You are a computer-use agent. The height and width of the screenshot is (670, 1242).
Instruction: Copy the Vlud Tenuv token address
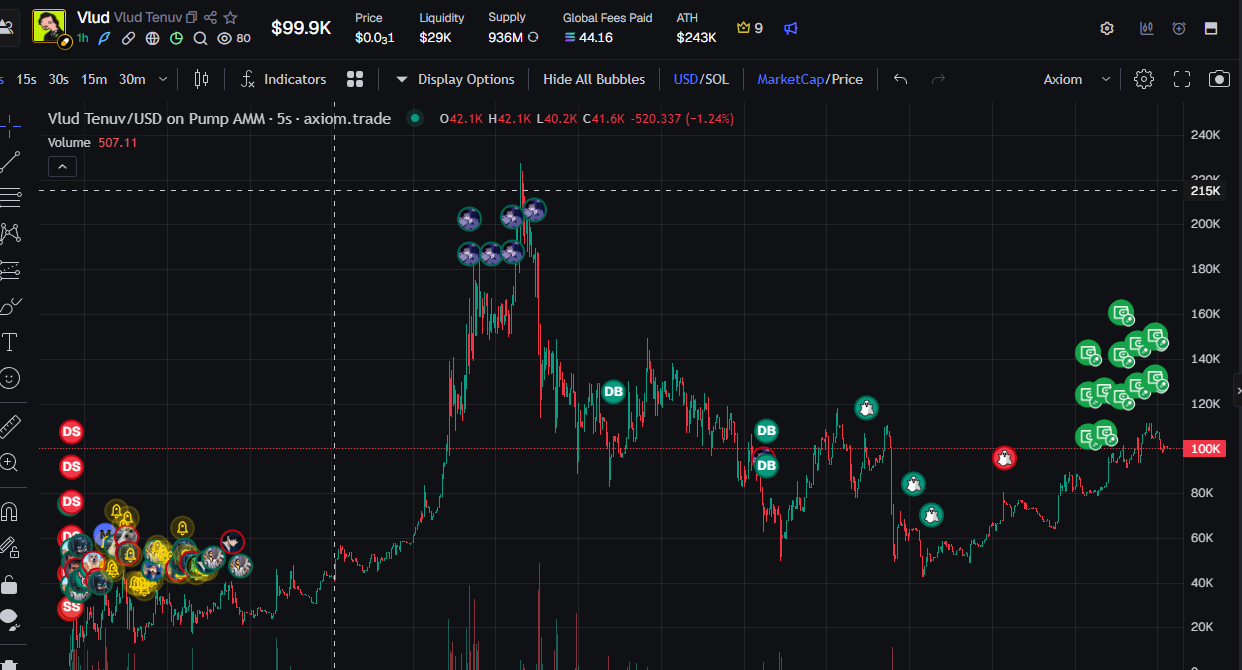click(x=192, y=18)
